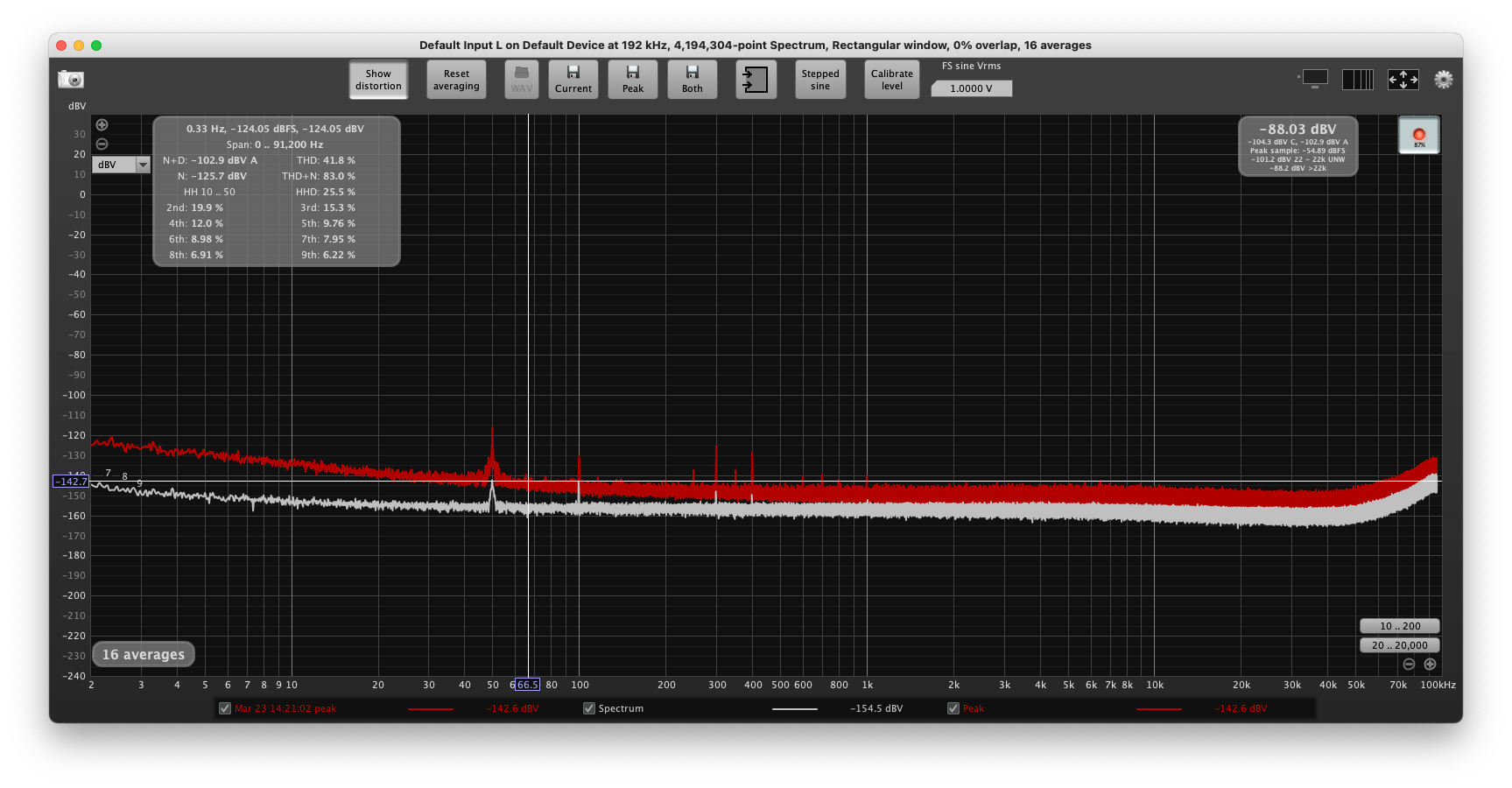Save the Current trace
Image resolution: width=1512 pixels, height=788 pixels.
[573, 80]
